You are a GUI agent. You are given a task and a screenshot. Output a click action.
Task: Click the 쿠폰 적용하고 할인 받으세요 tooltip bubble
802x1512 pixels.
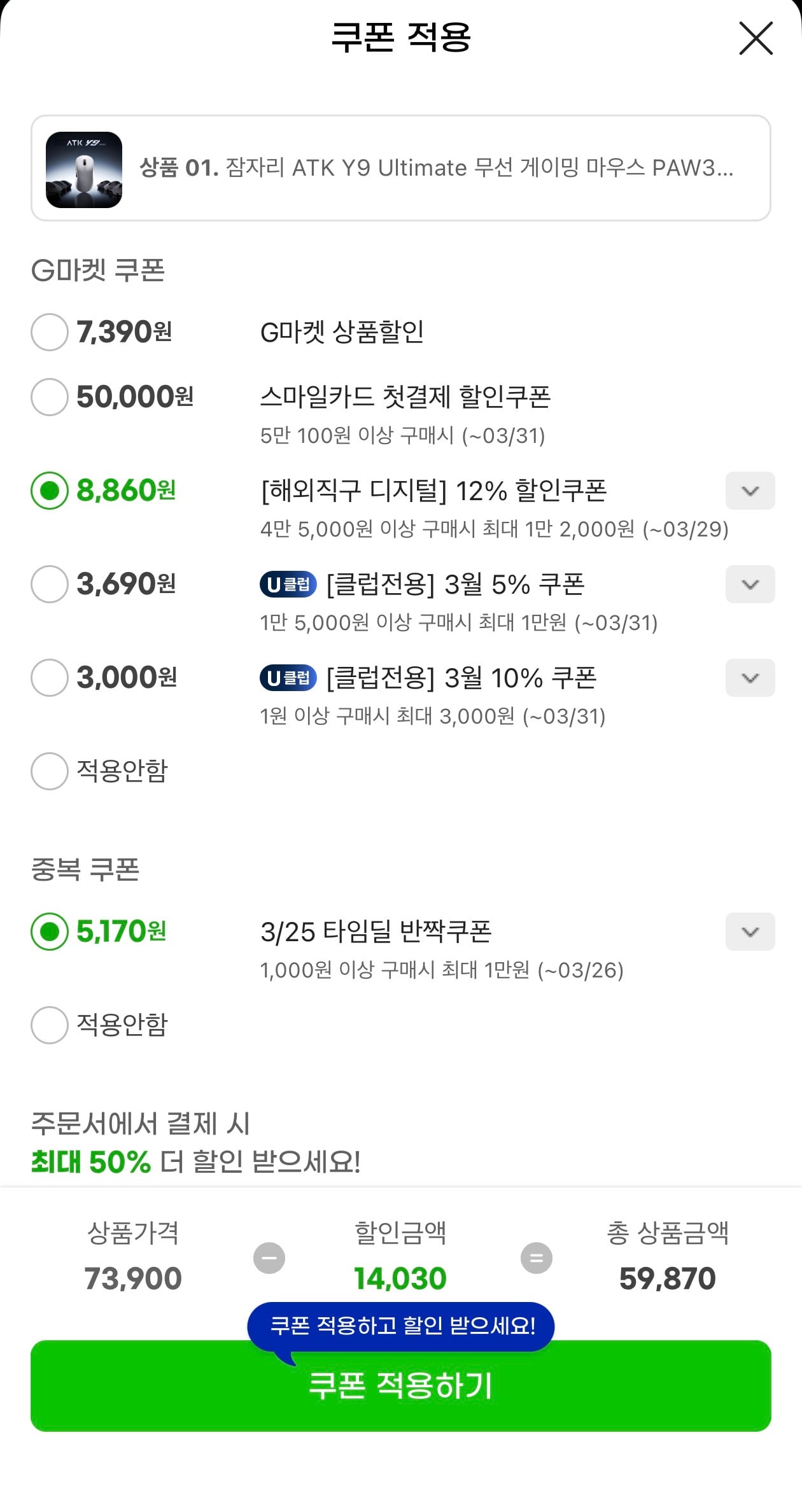(x=401, y=1326)
